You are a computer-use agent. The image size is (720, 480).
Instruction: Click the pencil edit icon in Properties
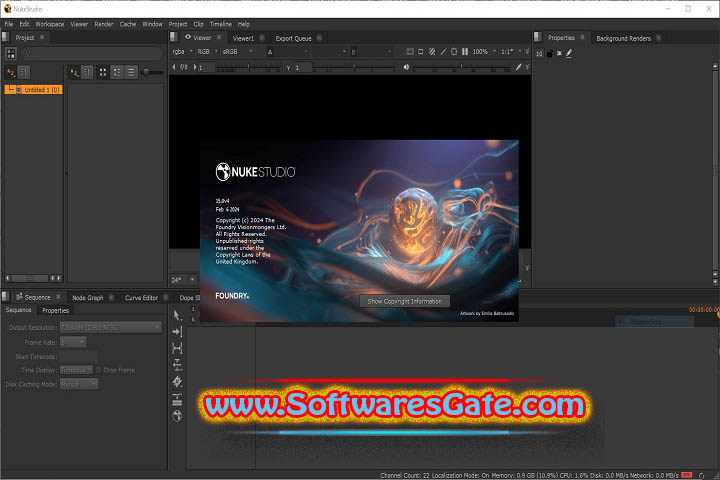(569, 53)
